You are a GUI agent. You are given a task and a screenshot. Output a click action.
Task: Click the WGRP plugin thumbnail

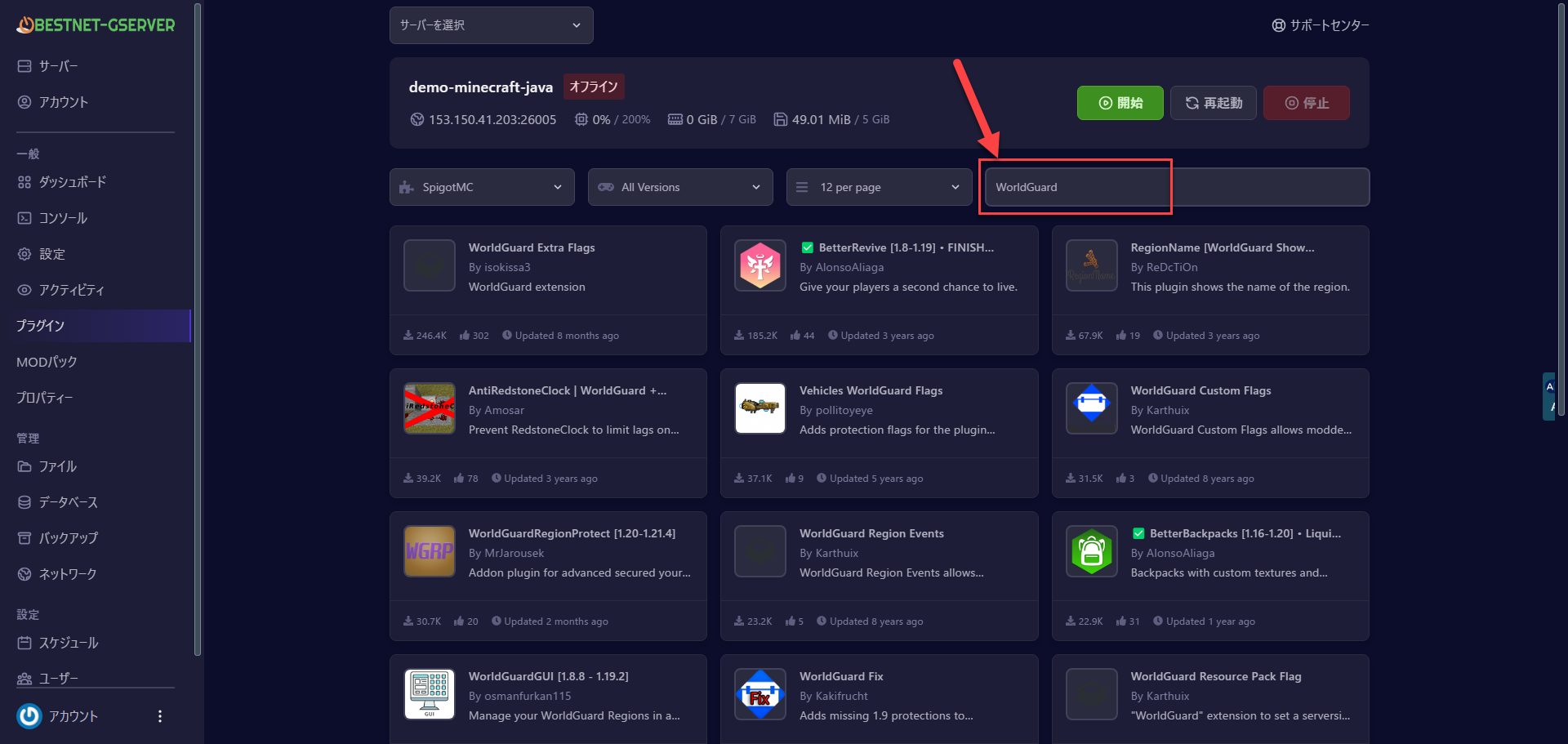click(430, 551)
